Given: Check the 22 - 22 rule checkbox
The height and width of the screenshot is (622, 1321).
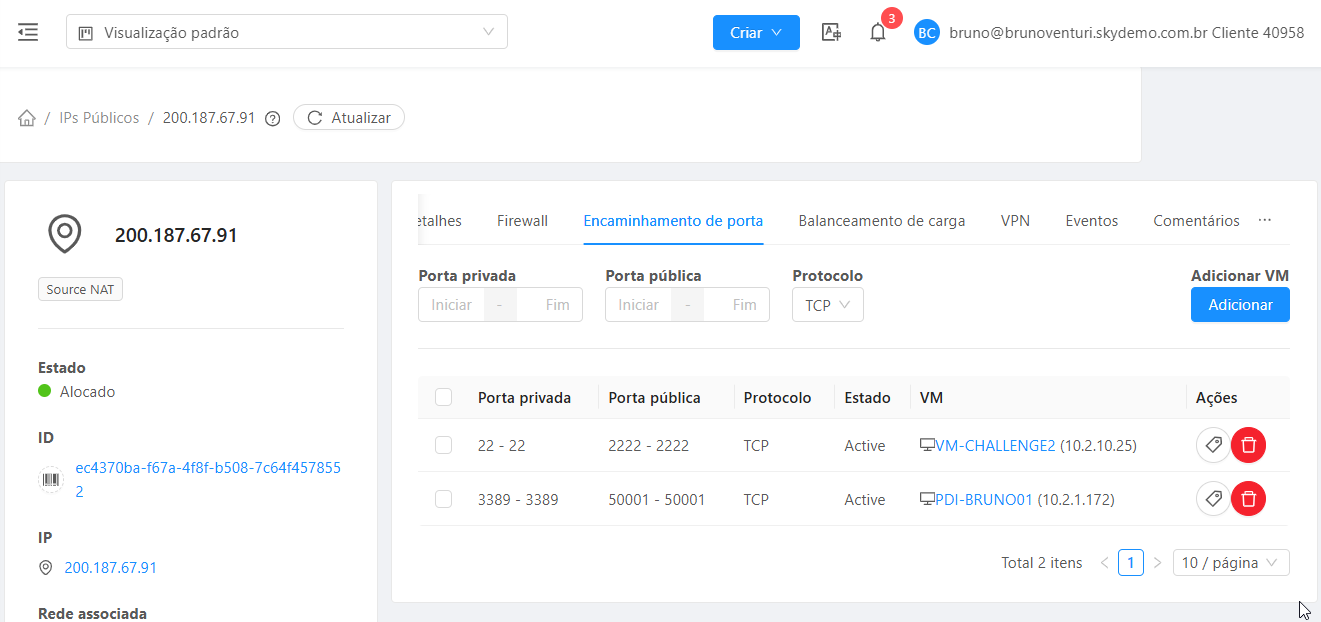Looking at the screenshot, I should [x=444, y=445].
